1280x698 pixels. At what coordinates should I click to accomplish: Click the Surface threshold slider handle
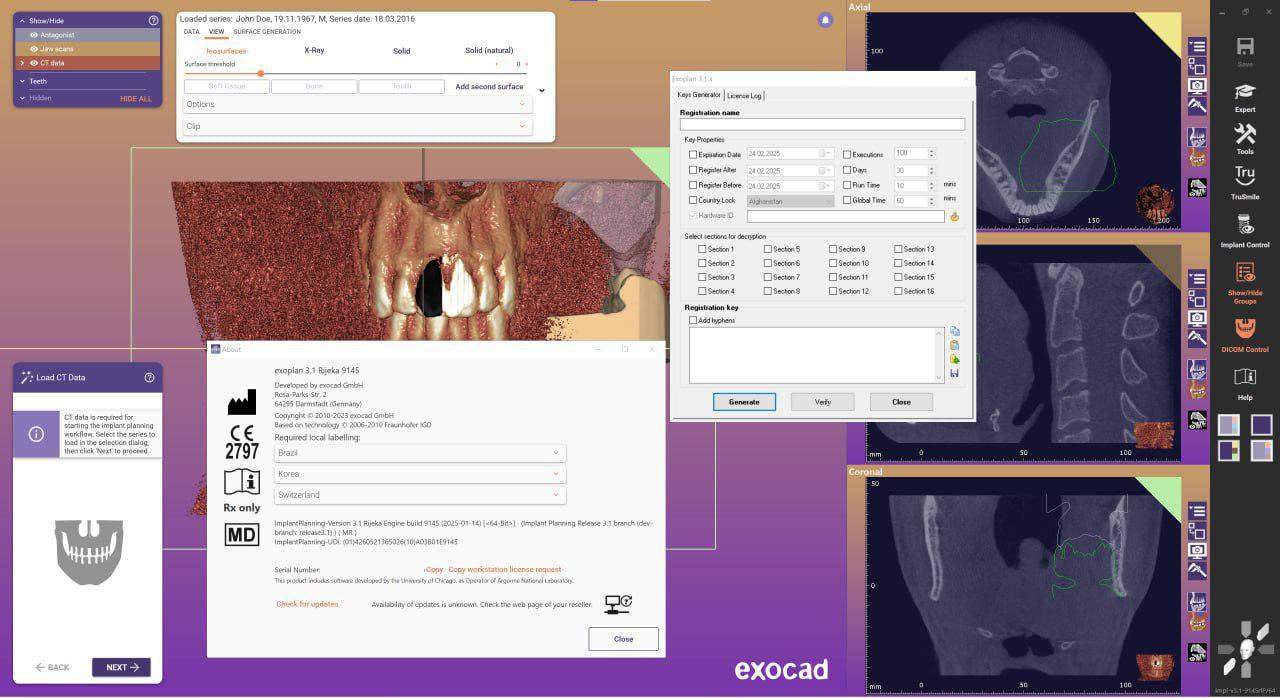click(x=261, y=73)
